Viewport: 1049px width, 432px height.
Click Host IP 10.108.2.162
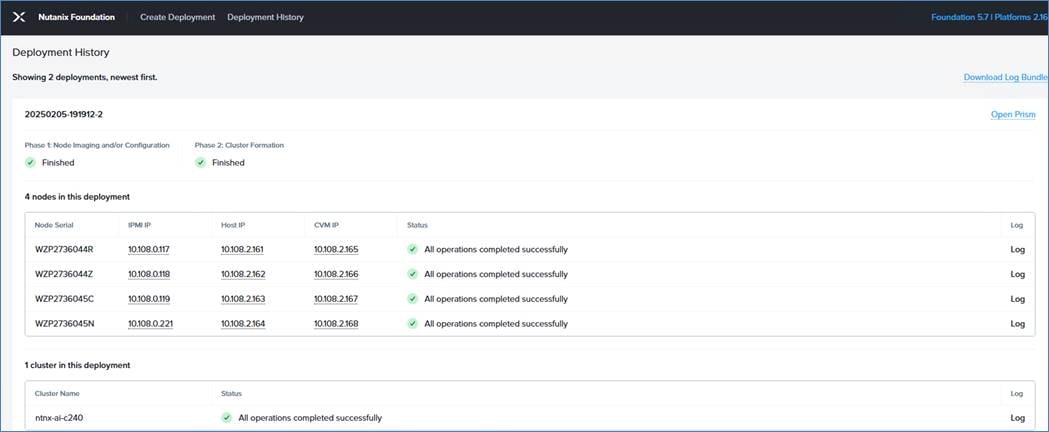coord(243,275)
